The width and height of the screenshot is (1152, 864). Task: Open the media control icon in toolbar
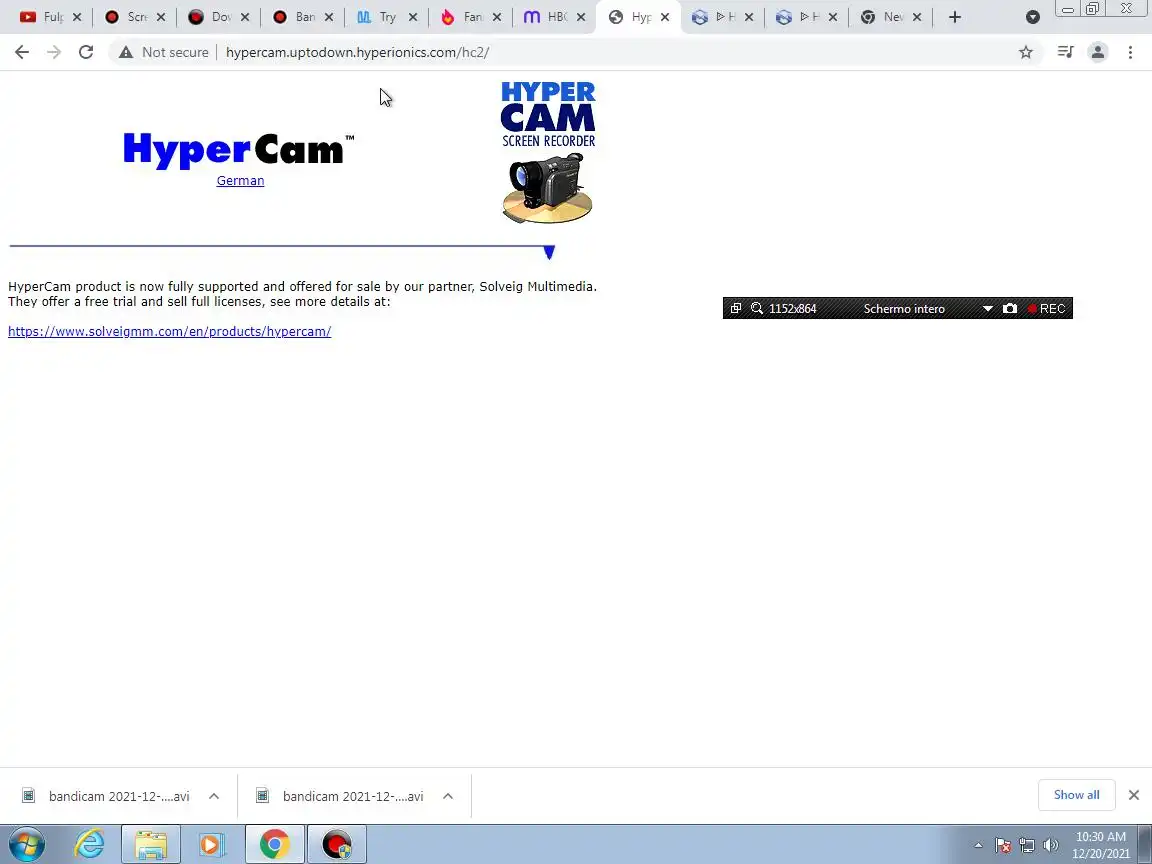(1065, 52)
